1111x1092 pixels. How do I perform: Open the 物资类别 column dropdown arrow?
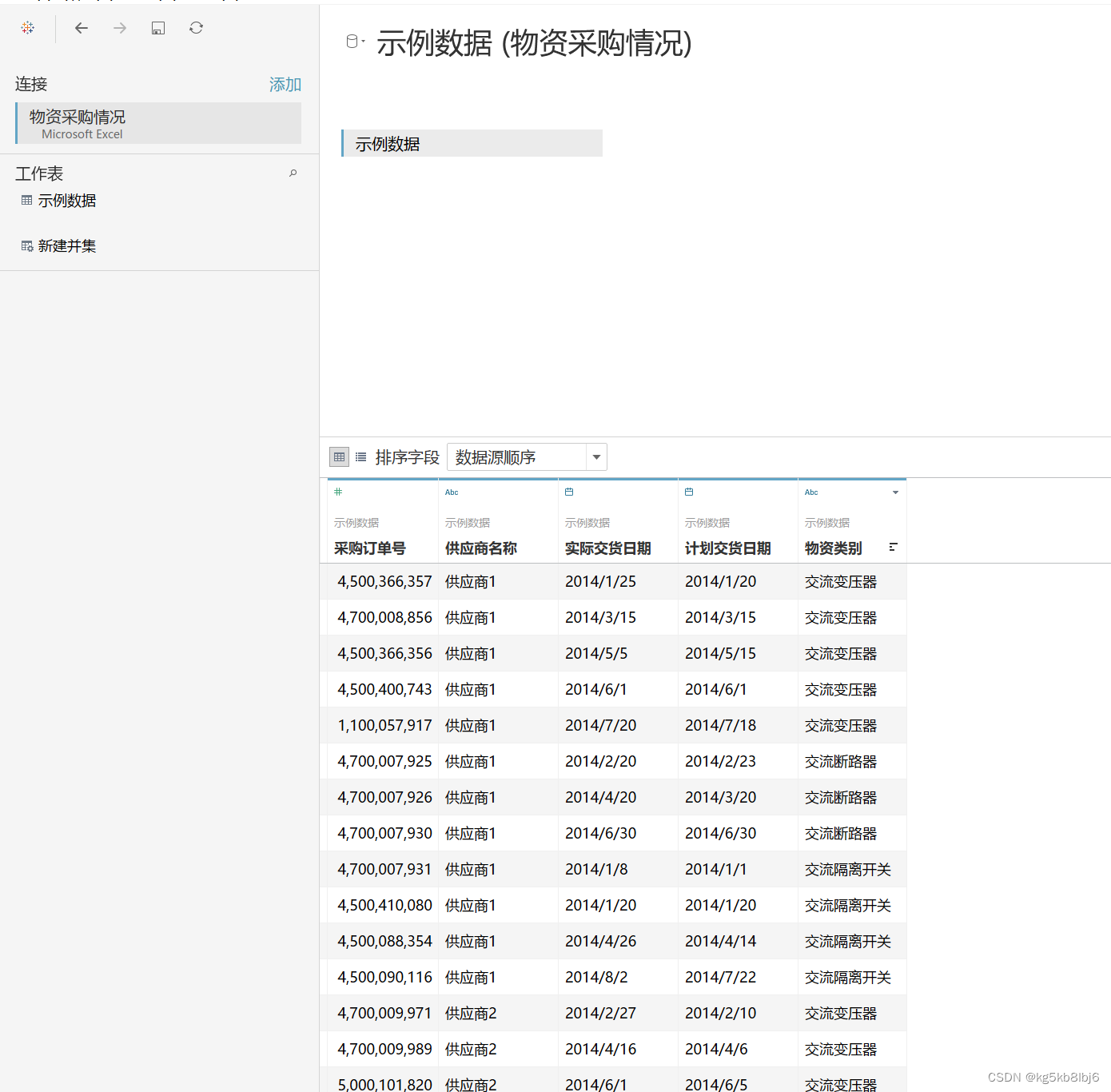click(895, 492)
